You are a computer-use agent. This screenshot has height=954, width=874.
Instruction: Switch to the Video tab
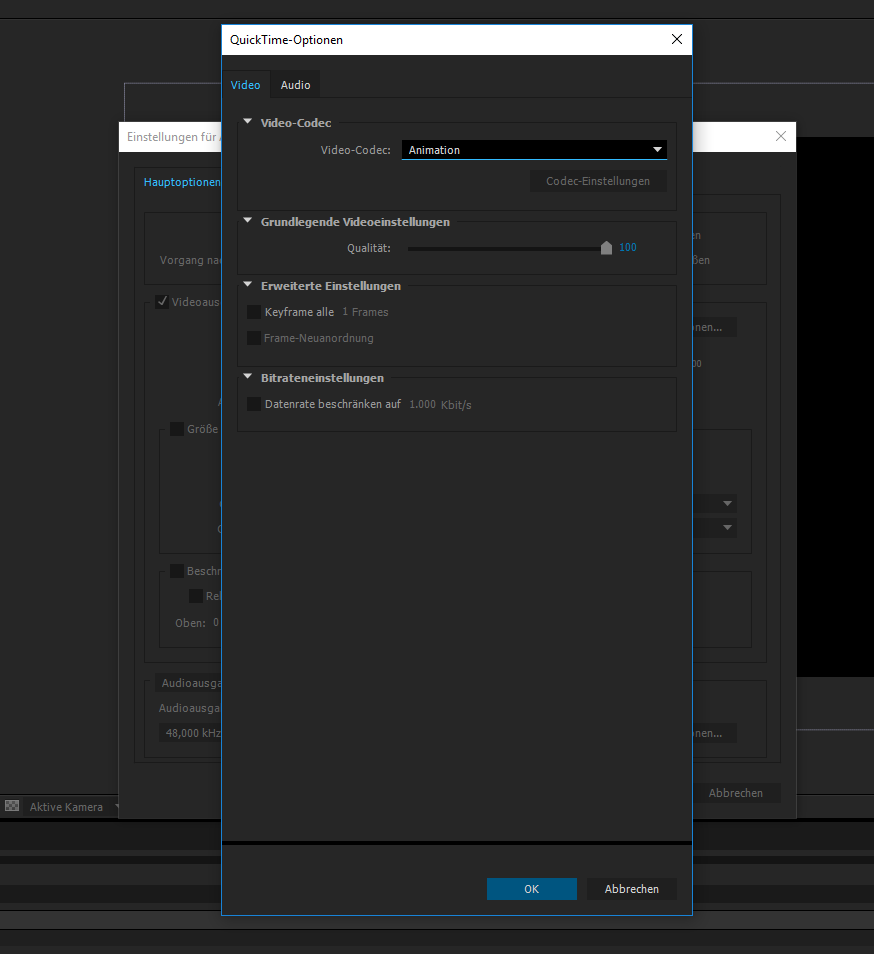click(245, 85)
